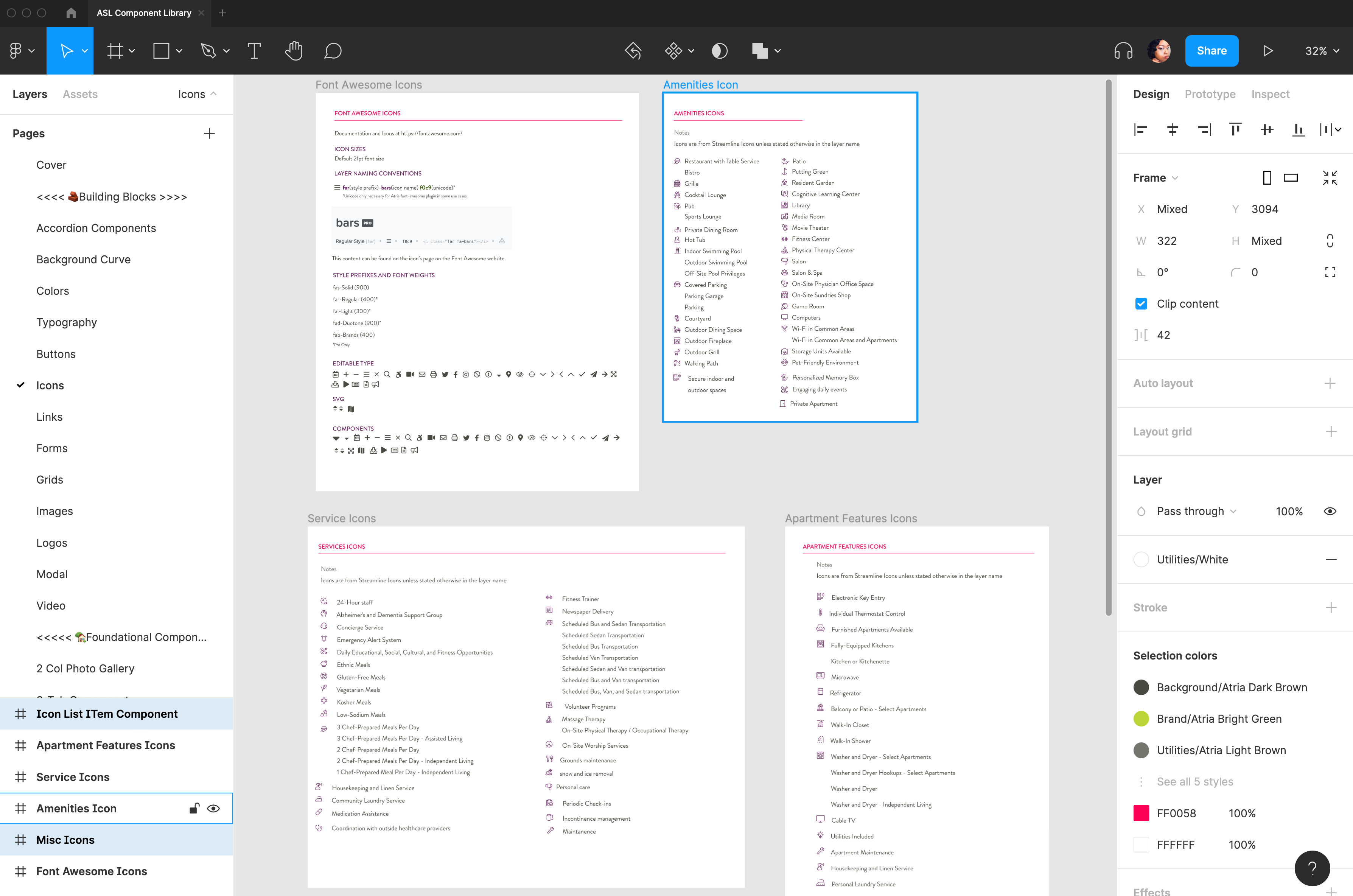Collapse the Icons page list chevron
1353x896 pixels.
point(213,94)
